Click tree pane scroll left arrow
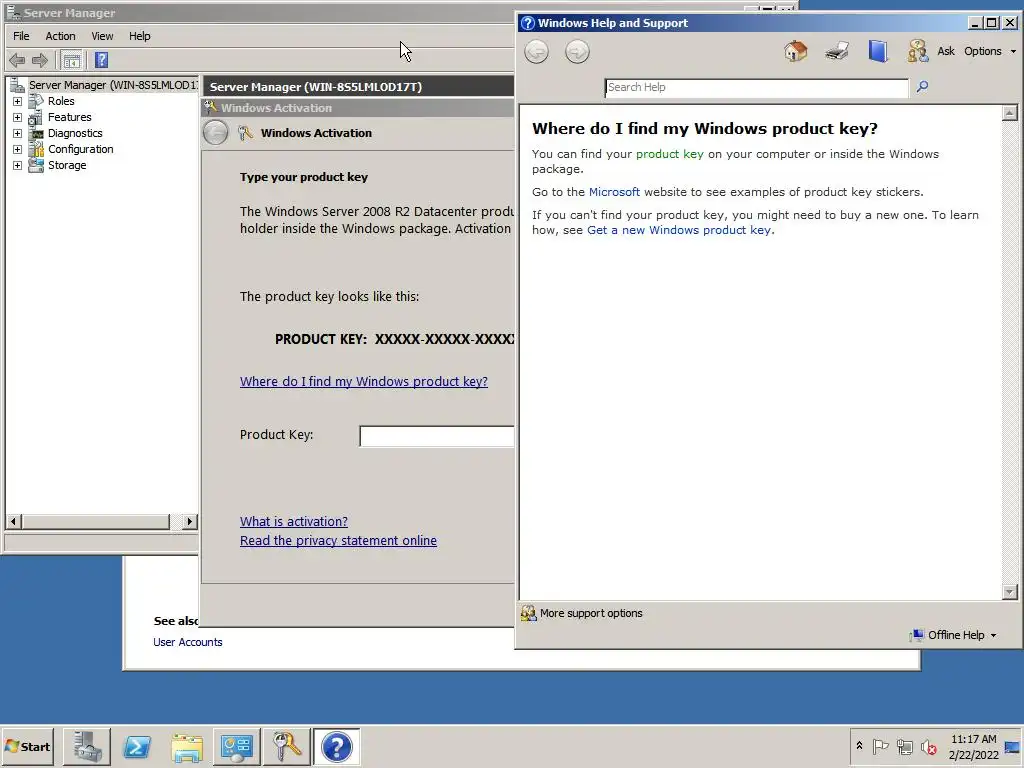This screenshot has height=768, width=1024. point(13,521)
